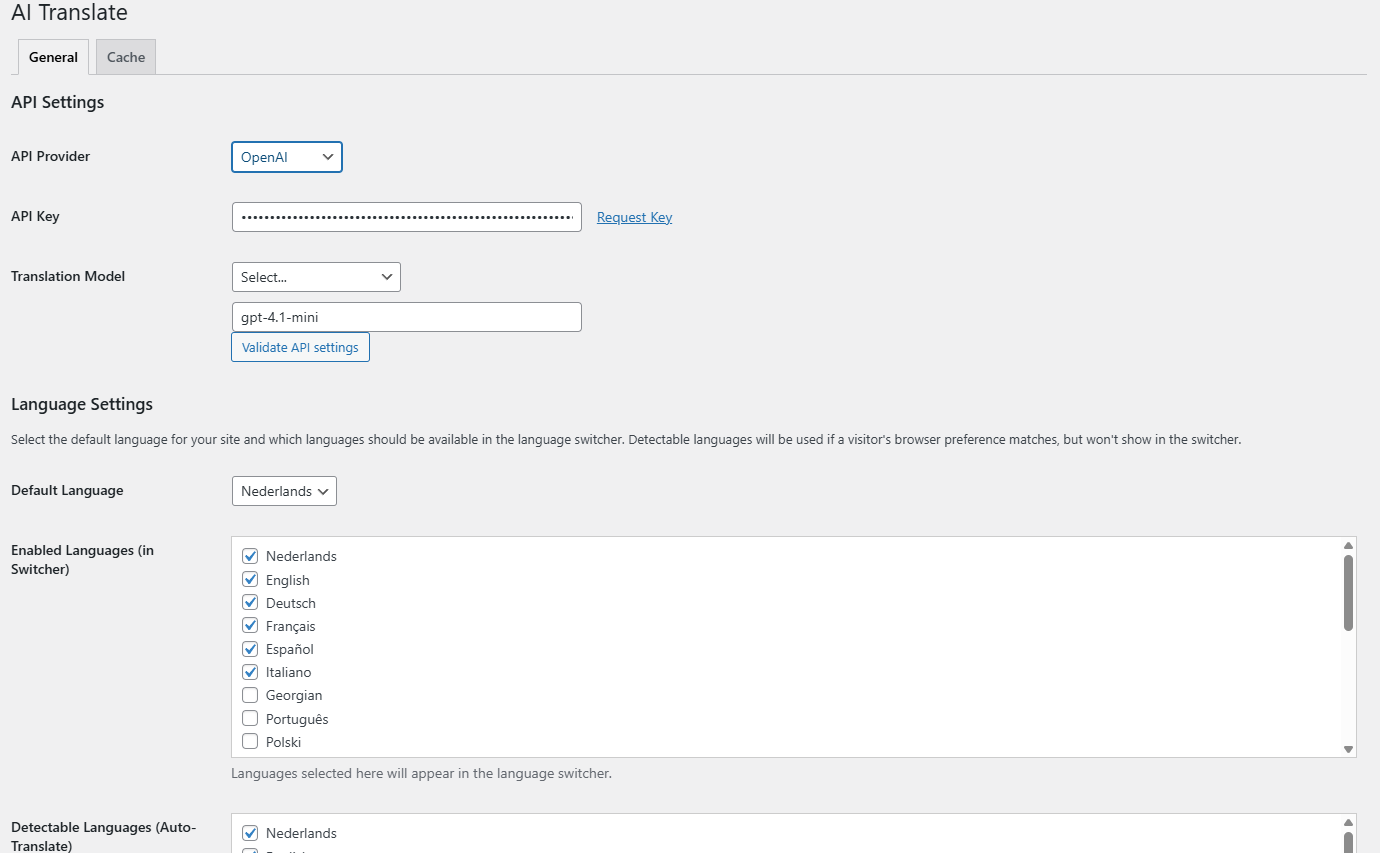Uncheck Nederlands in Enabled Languages list
This screenshot has width=1380, height=853.
tap(250, 556)
